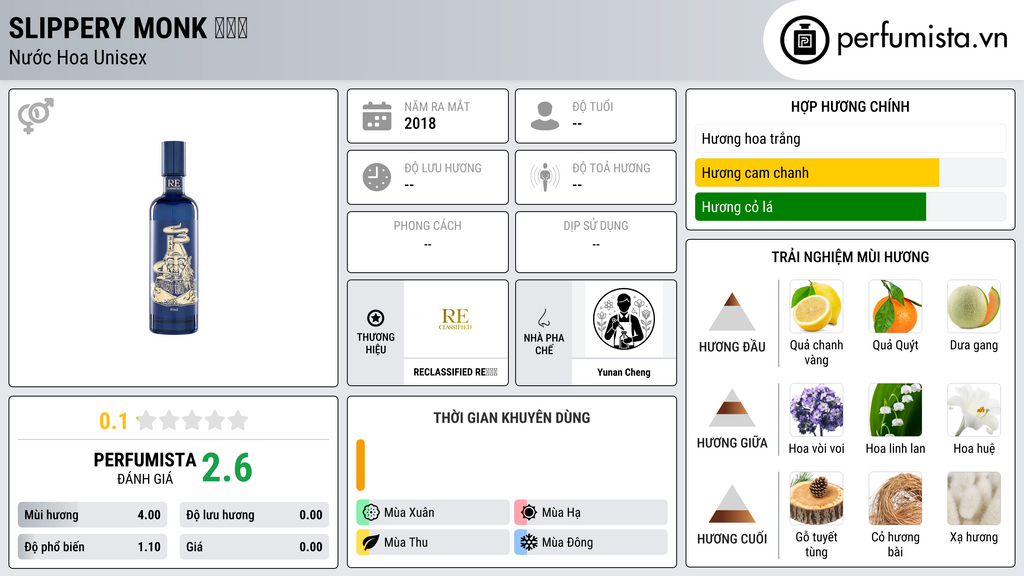Click the perfumista.vn bottle logo
The height and width of the screenshot is (576, 1024).
pyautogui.click(x=804, y=40)
